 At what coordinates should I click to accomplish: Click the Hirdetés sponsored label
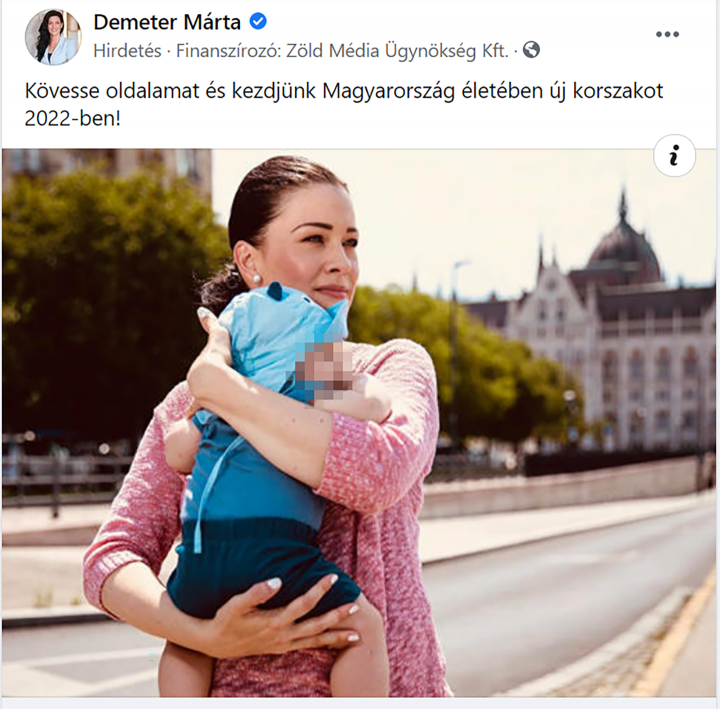[x=127, y=51]
